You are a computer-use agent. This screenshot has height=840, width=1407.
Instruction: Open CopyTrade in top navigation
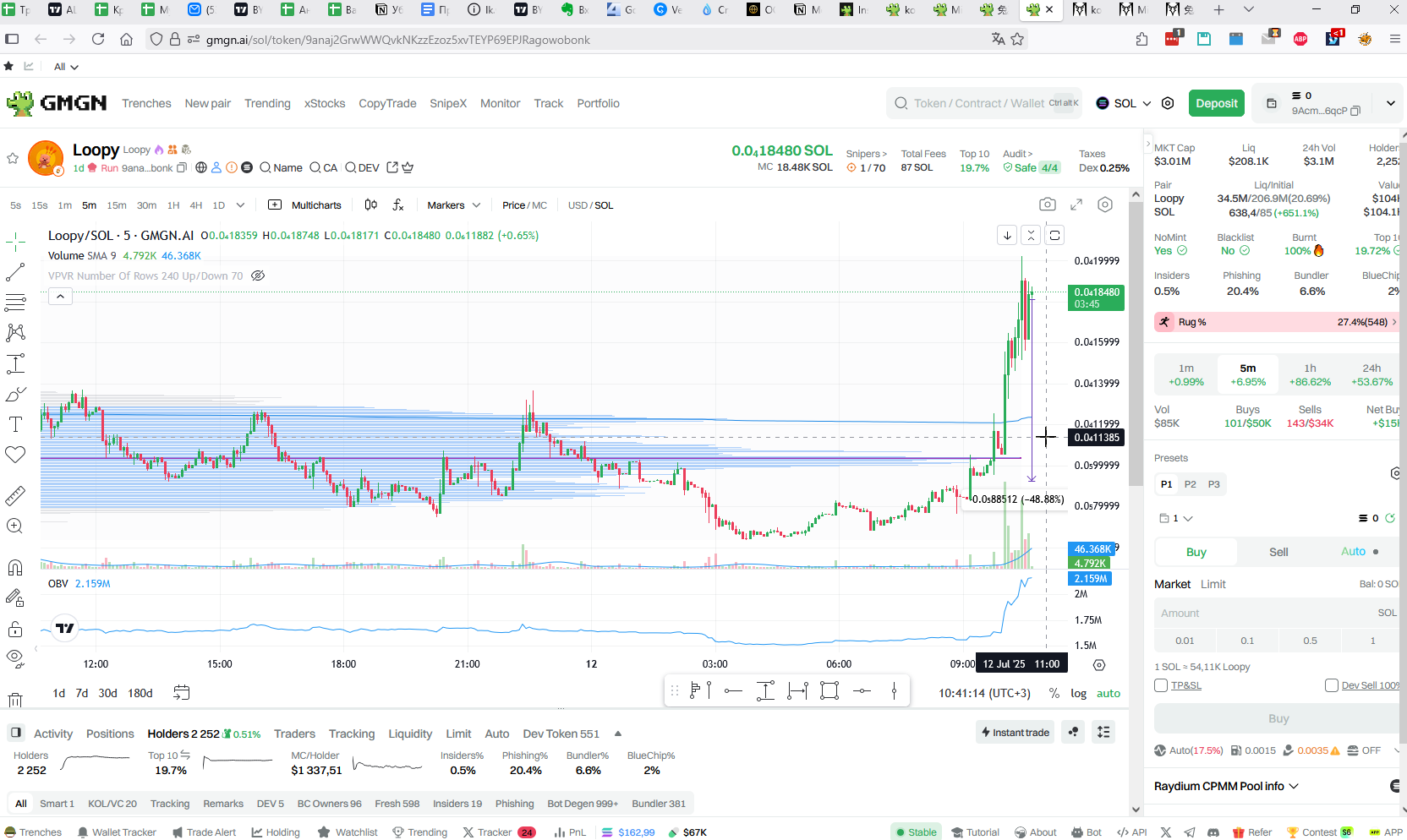(x=387, y=103)
